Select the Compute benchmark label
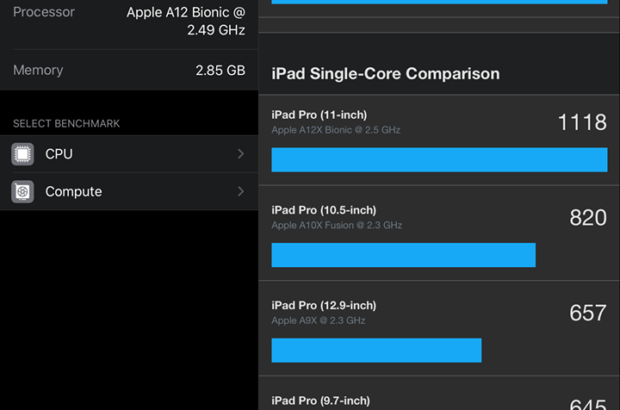The image size is (620, 410). [73, 191]
